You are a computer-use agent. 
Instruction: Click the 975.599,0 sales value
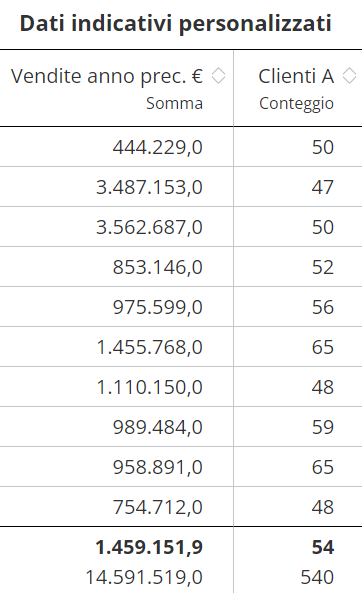tap(158, 307)
